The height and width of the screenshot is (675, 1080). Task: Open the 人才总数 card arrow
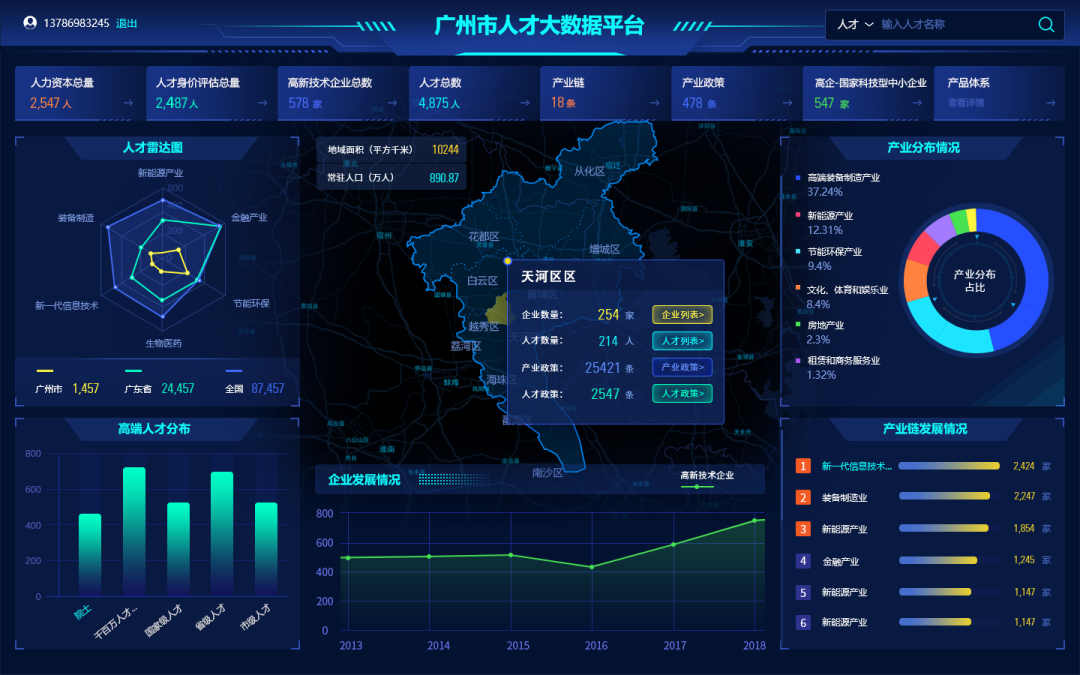click(525, 103)
